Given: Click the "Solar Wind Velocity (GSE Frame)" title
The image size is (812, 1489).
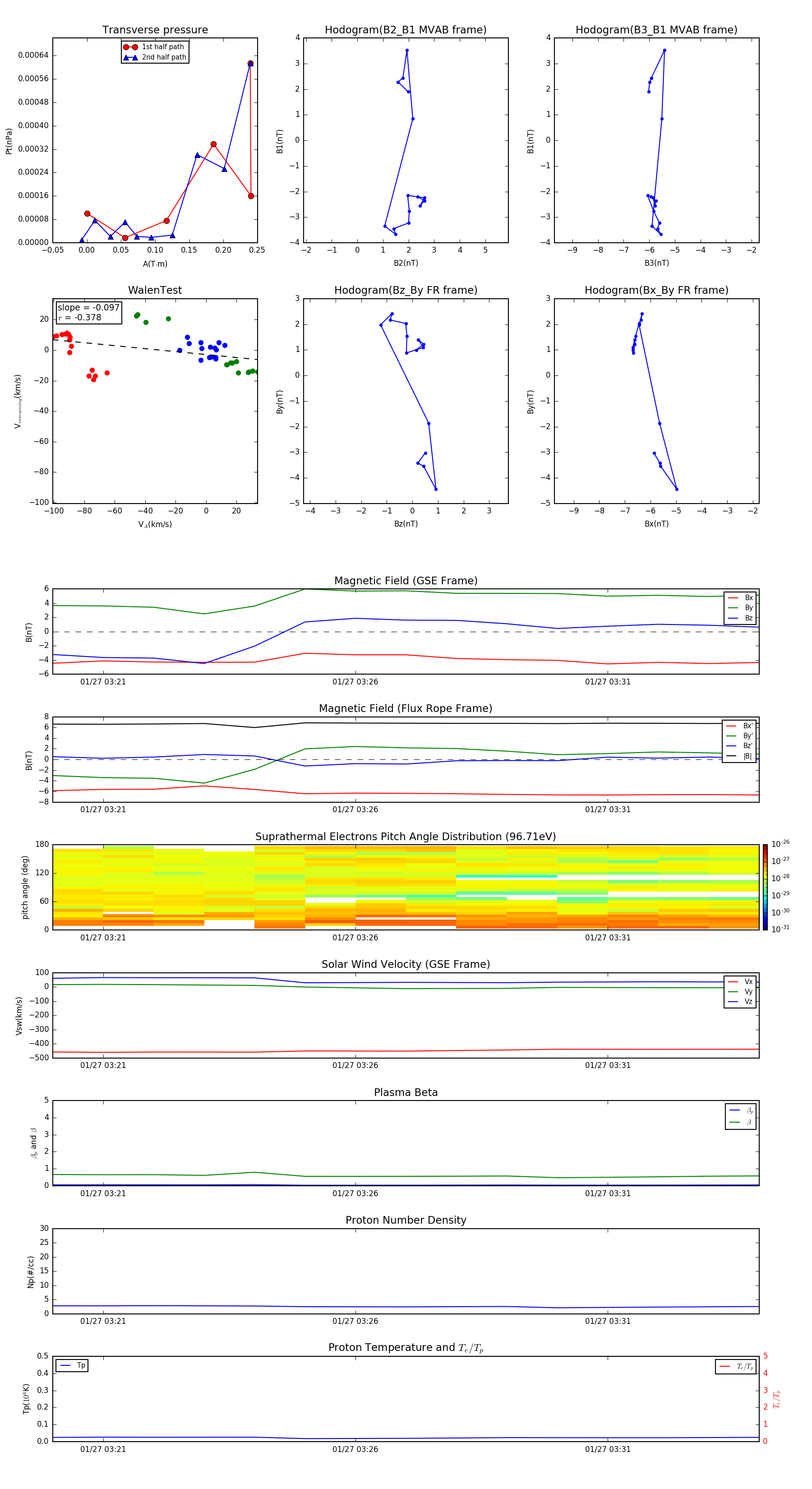Looking at the screenshot, I should pyautogui.click(x=406, y=964).
